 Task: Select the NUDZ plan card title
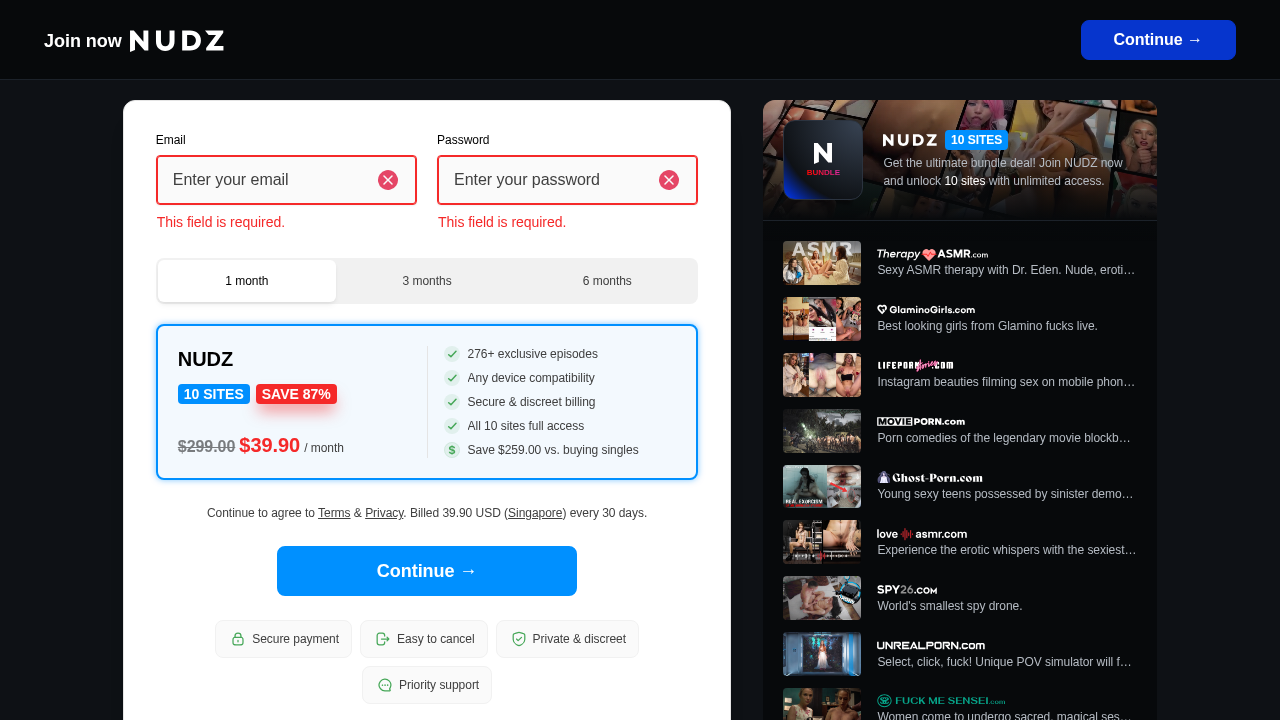tap(205, 359)
